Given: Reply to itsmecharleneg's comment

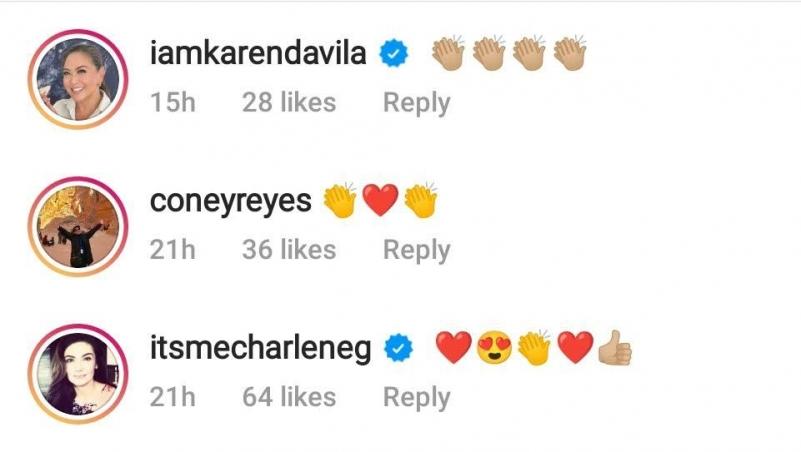Looking at the screenshot, I should [x=416, y=397].
